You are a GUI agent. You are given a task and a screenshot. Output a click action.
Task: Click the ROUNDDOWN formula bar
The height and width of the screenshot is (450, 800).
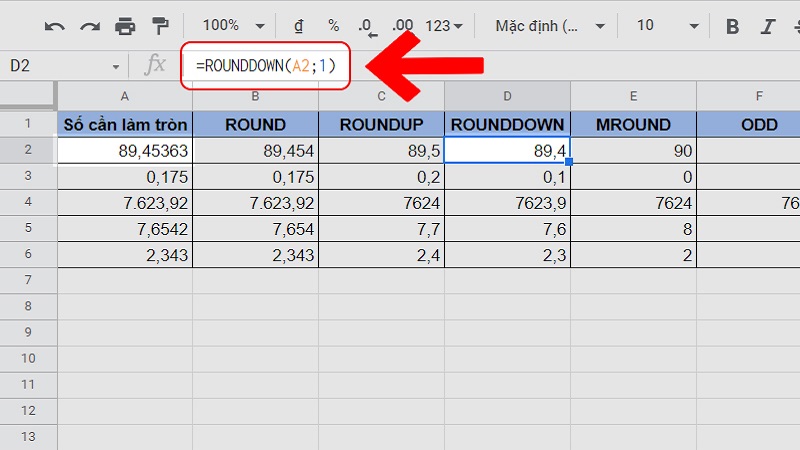(x=266, y=66)
